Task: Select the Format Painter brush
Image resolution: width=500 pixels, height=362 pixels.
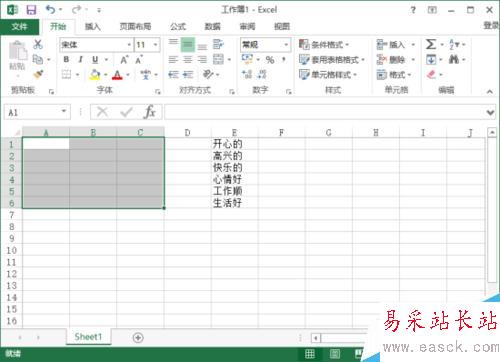Action: 38,74
